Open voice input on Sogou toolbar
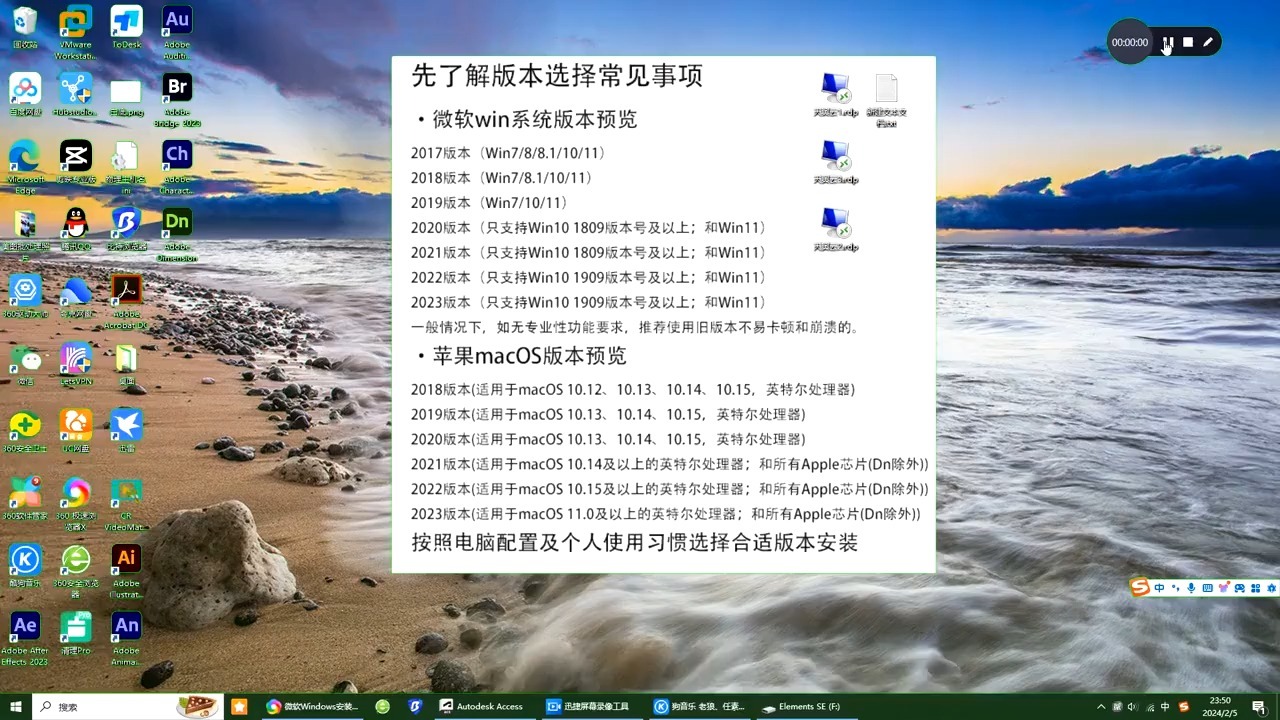Screen dimensions: 1280x720 (x=1191, y=587)
